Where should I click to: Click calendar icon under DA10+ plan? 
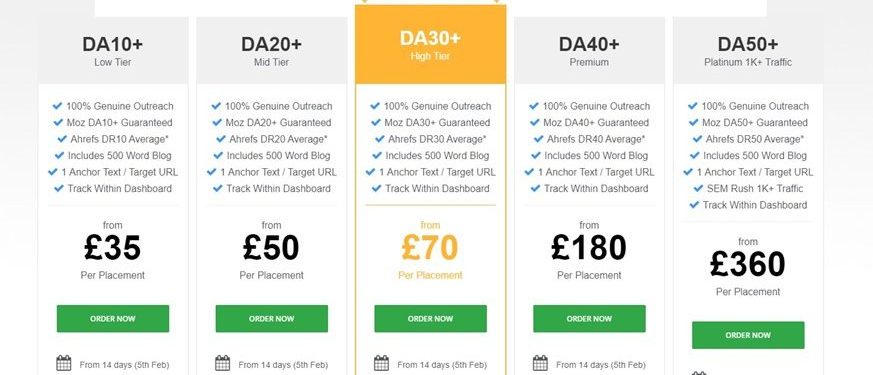[x=64, y=363]
